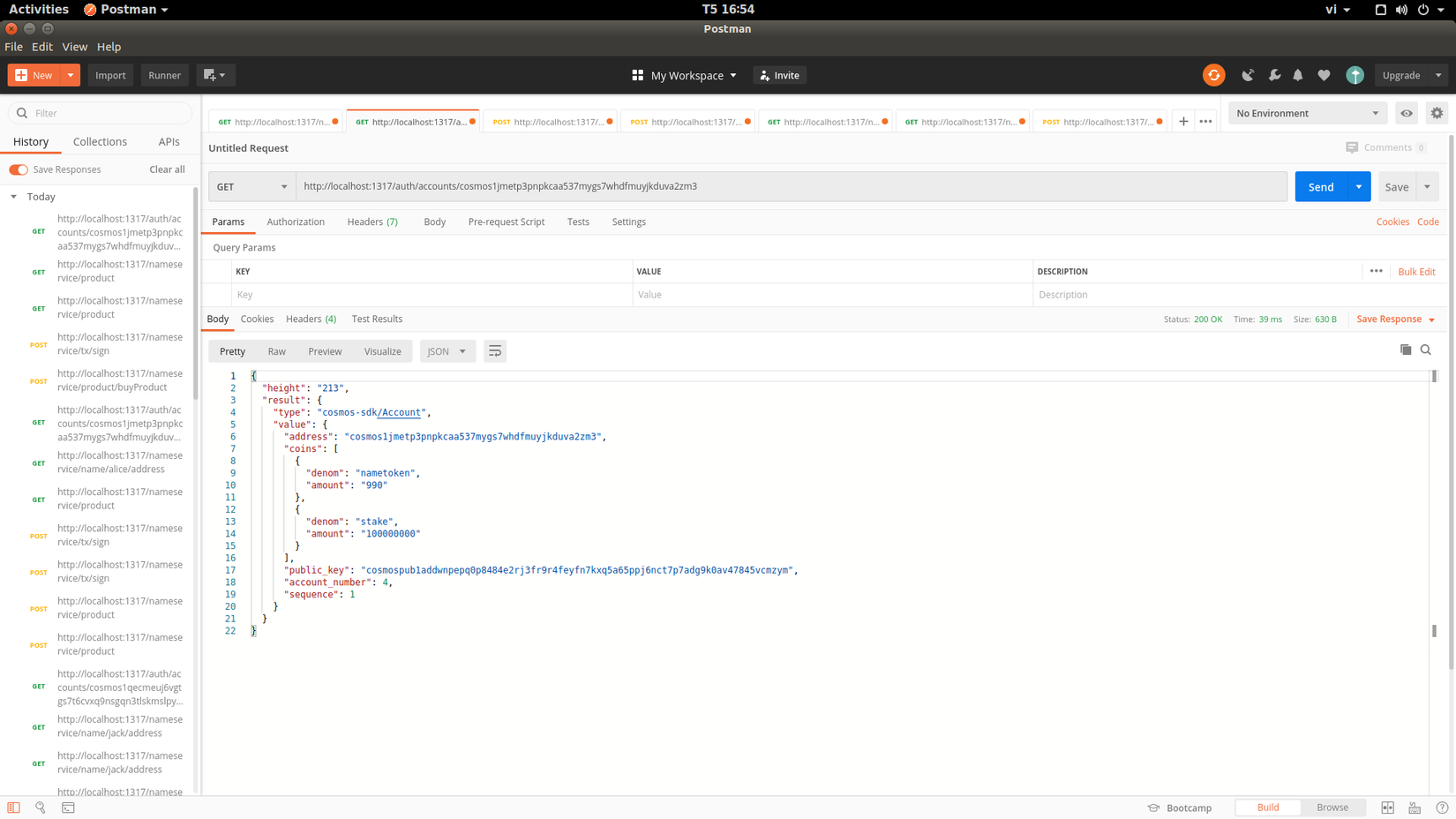Select the Raw response view
The image size is (1456, 819).
pos(276,351)
